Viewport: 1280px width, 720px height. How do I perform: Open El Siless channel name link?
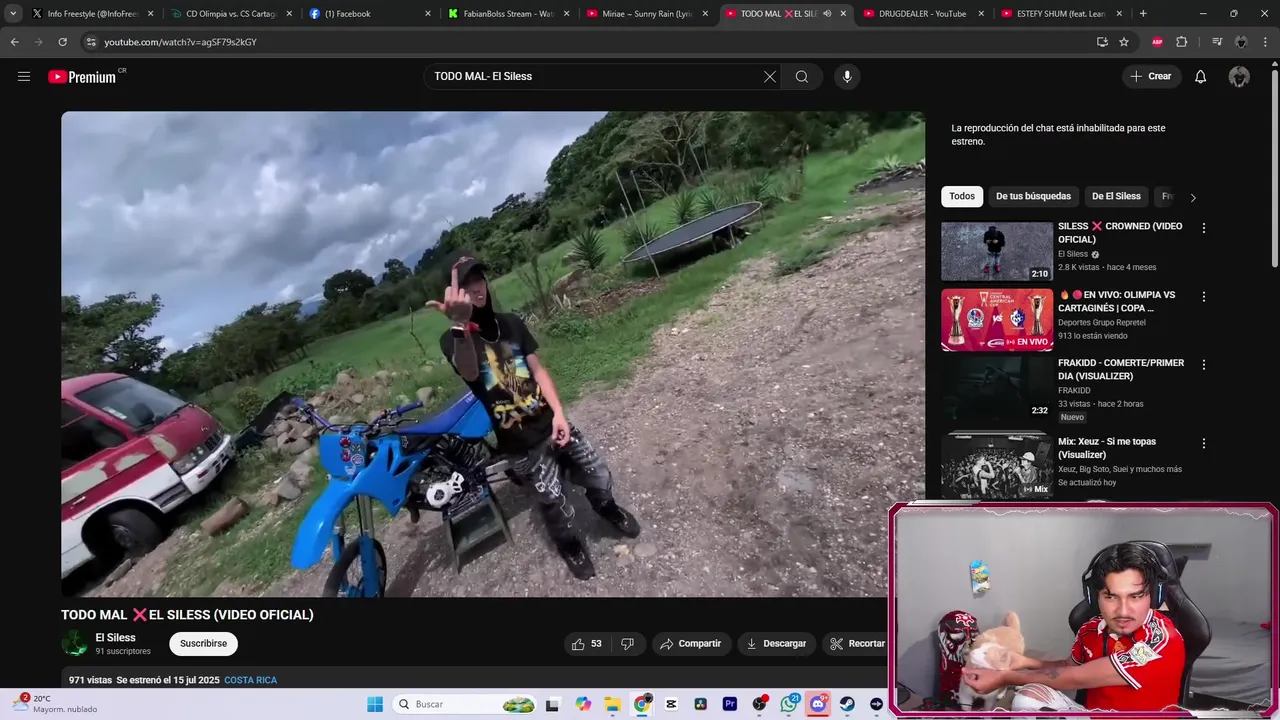coord(116,638)
